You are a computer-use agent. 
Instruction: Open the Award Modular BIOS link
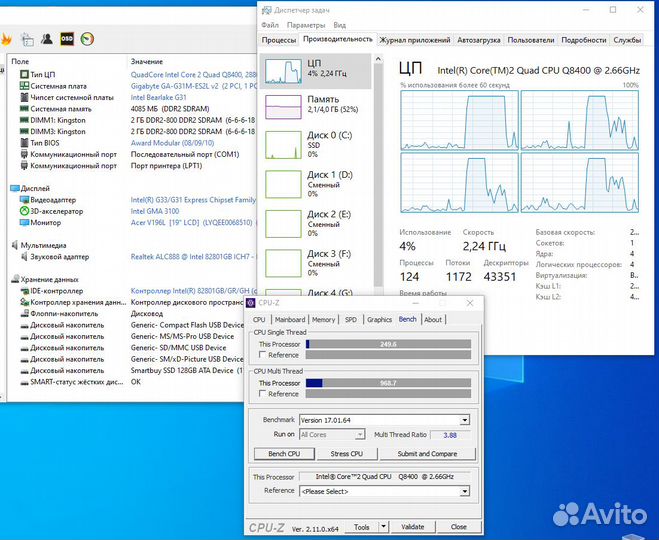(172, 143)
